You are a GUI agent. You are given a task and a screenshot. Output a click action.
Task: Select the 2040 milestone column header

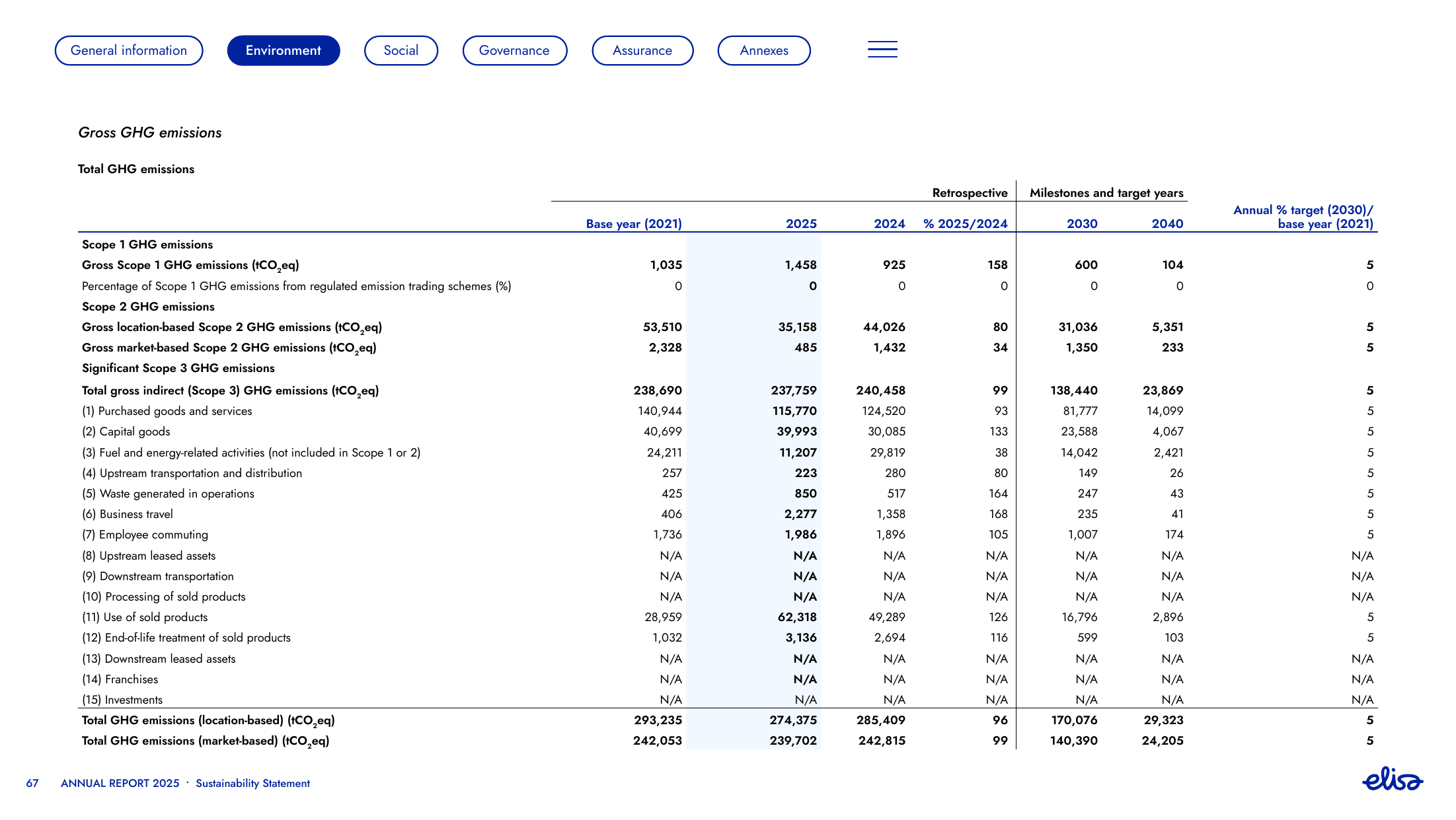click(x=1167, y=224)
